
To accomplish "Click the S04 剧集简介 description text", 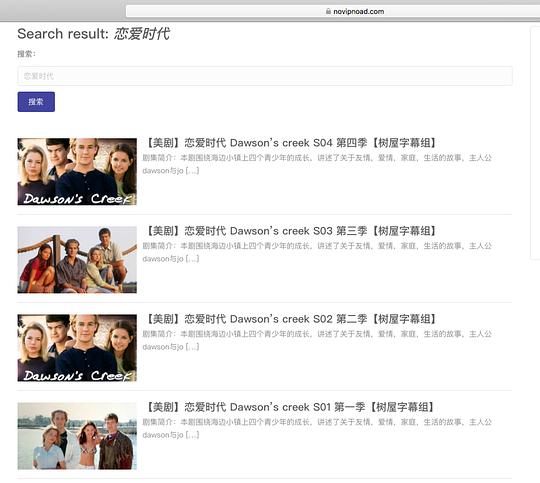I will coord(317,164).
